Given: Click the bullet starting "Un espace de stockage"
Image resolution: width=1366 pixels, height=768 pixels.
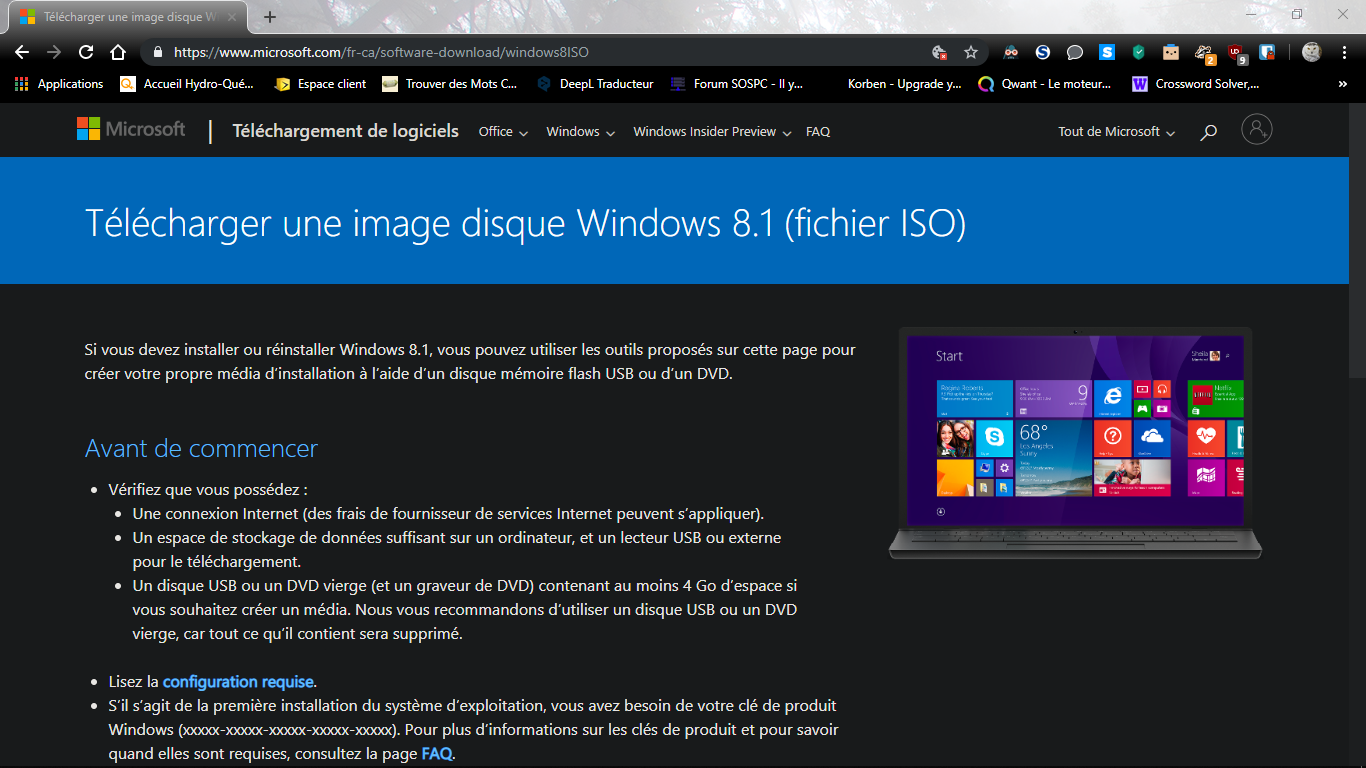Looking at the screenshot, I should pos(457,550).
